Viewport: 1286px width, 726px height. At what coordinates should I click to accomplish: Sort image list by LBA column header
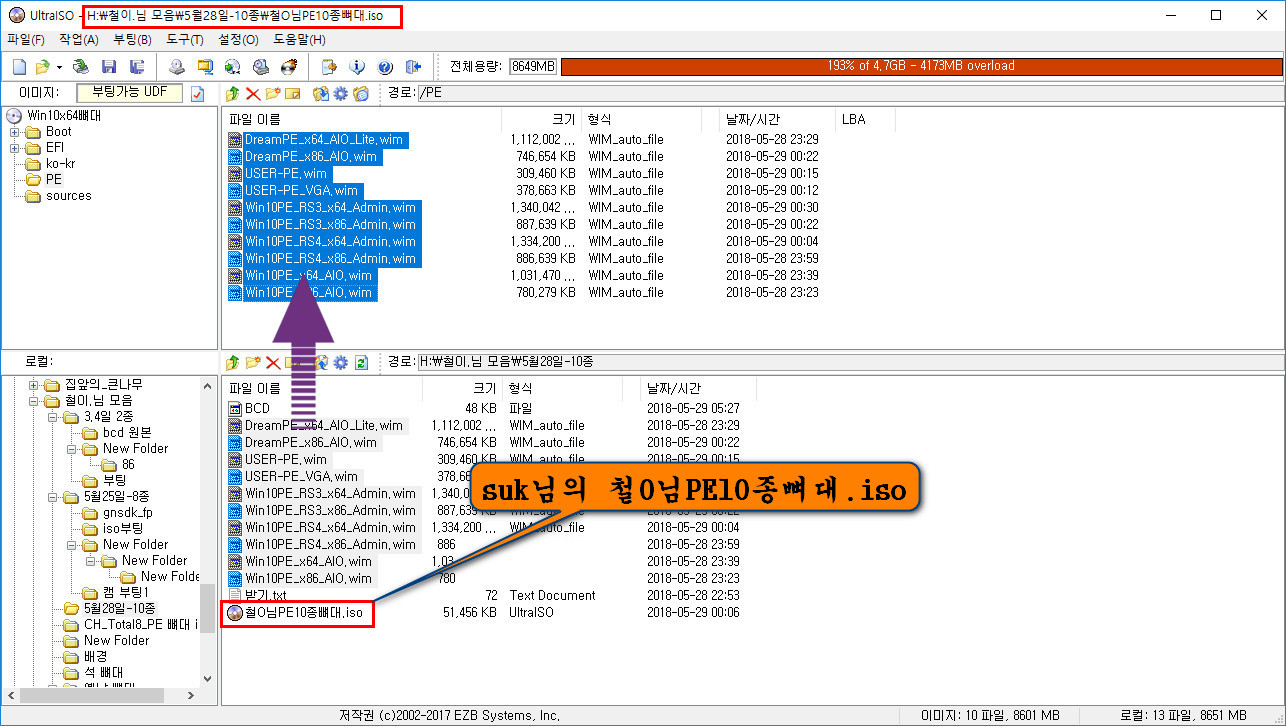point(864,119)
